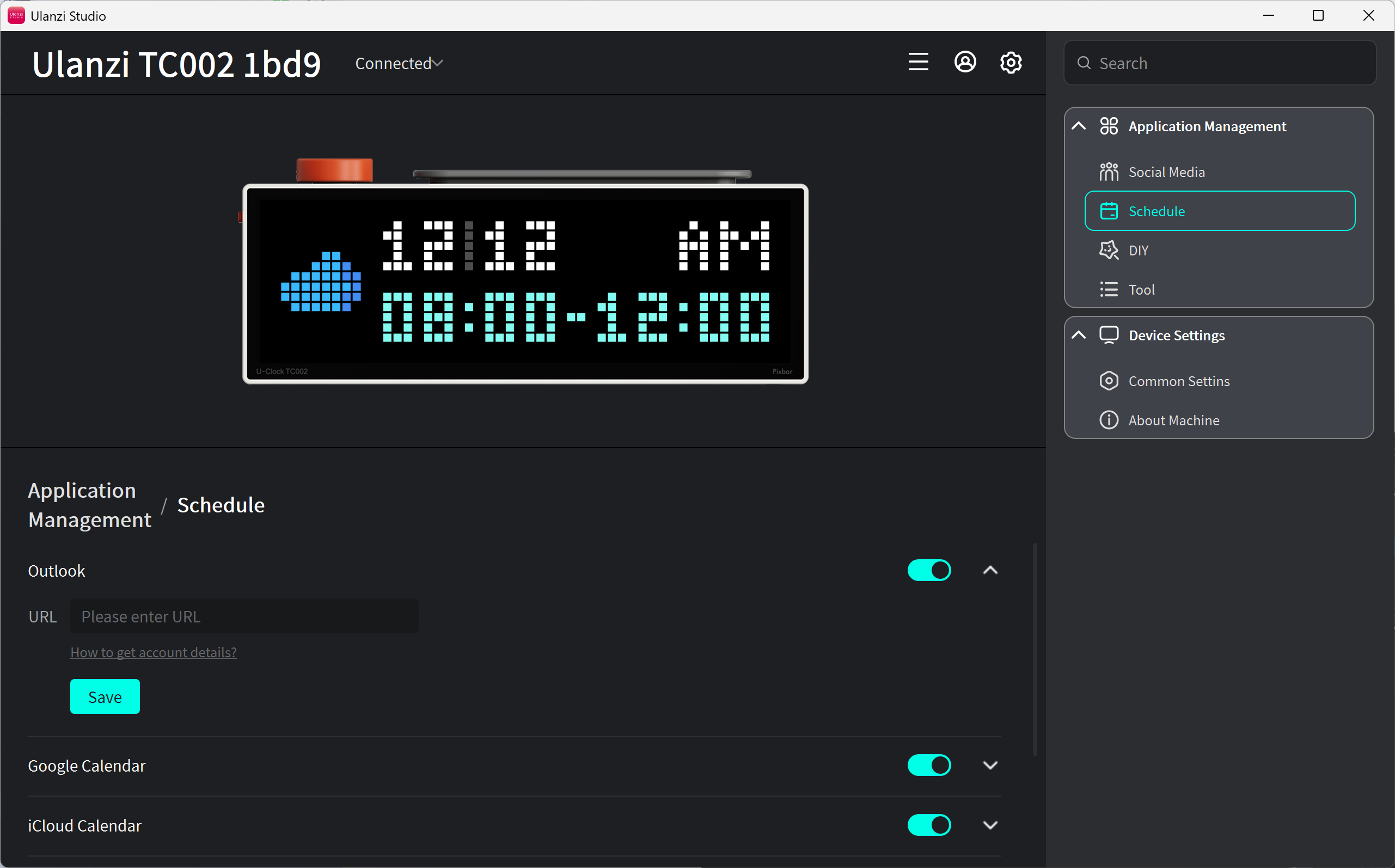Expand the Google Calendar section chevron
This screenshot has height=868, width=1395.
(x=990, y=765)
